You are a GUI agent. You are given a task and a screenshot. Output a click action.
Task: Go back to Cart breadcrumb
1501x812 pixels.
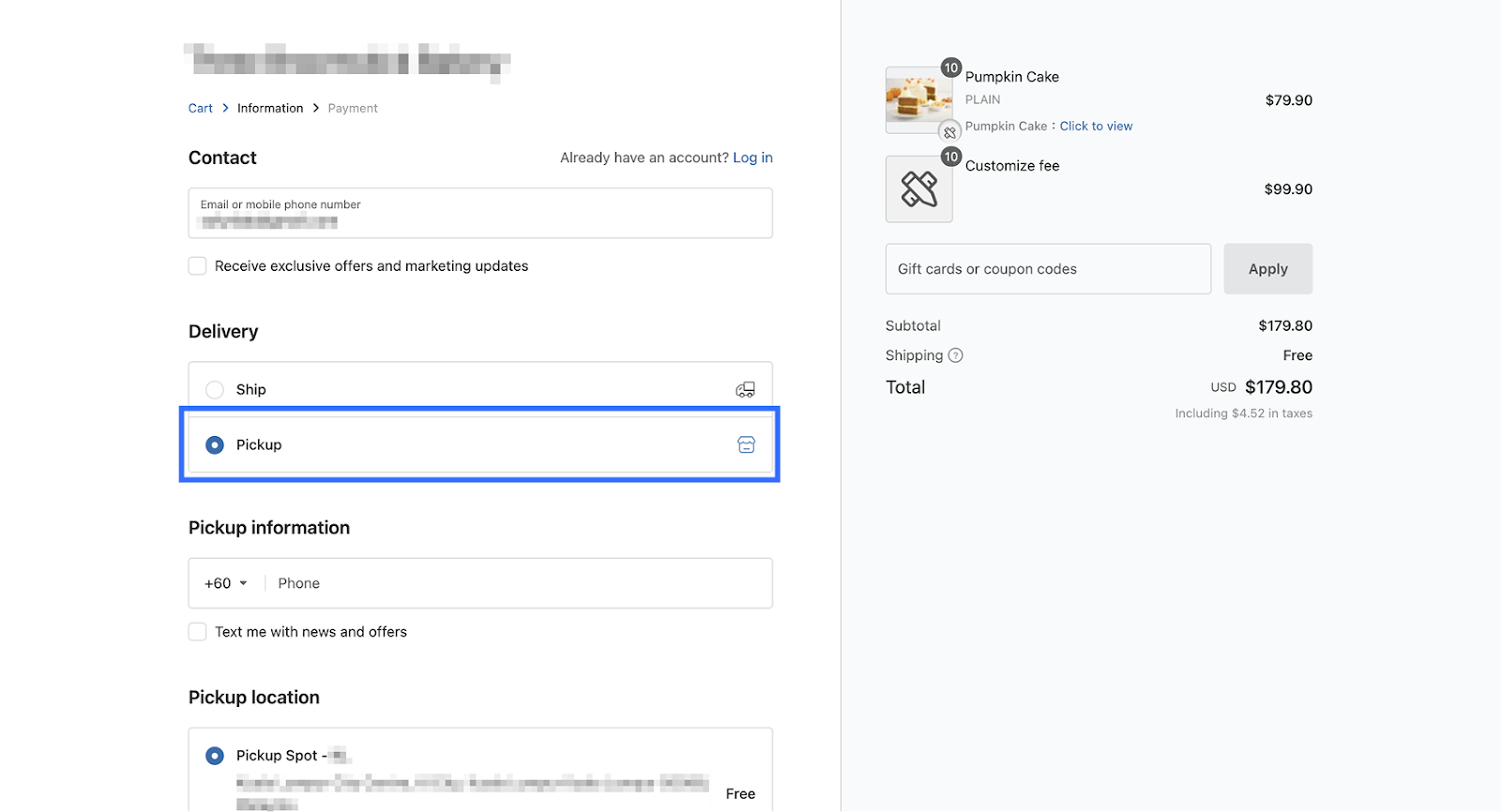pyautogui.click(x=200, y=109)
